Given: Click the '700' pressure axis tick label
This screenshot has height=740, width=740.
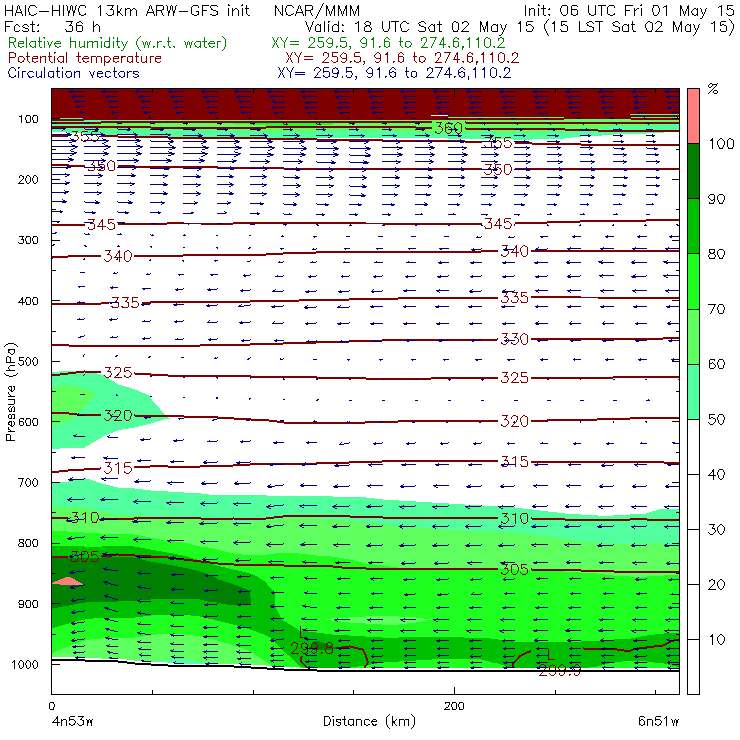Looking at the screenshot, I should 28,482.
